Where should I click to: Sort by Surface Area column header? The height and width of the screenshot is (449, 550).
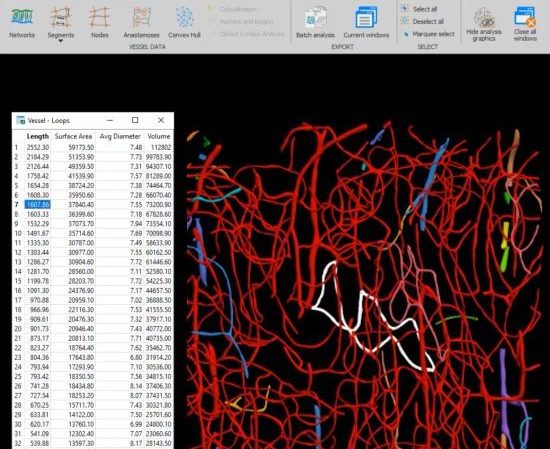pyautogui.click(x=73, y=136)
